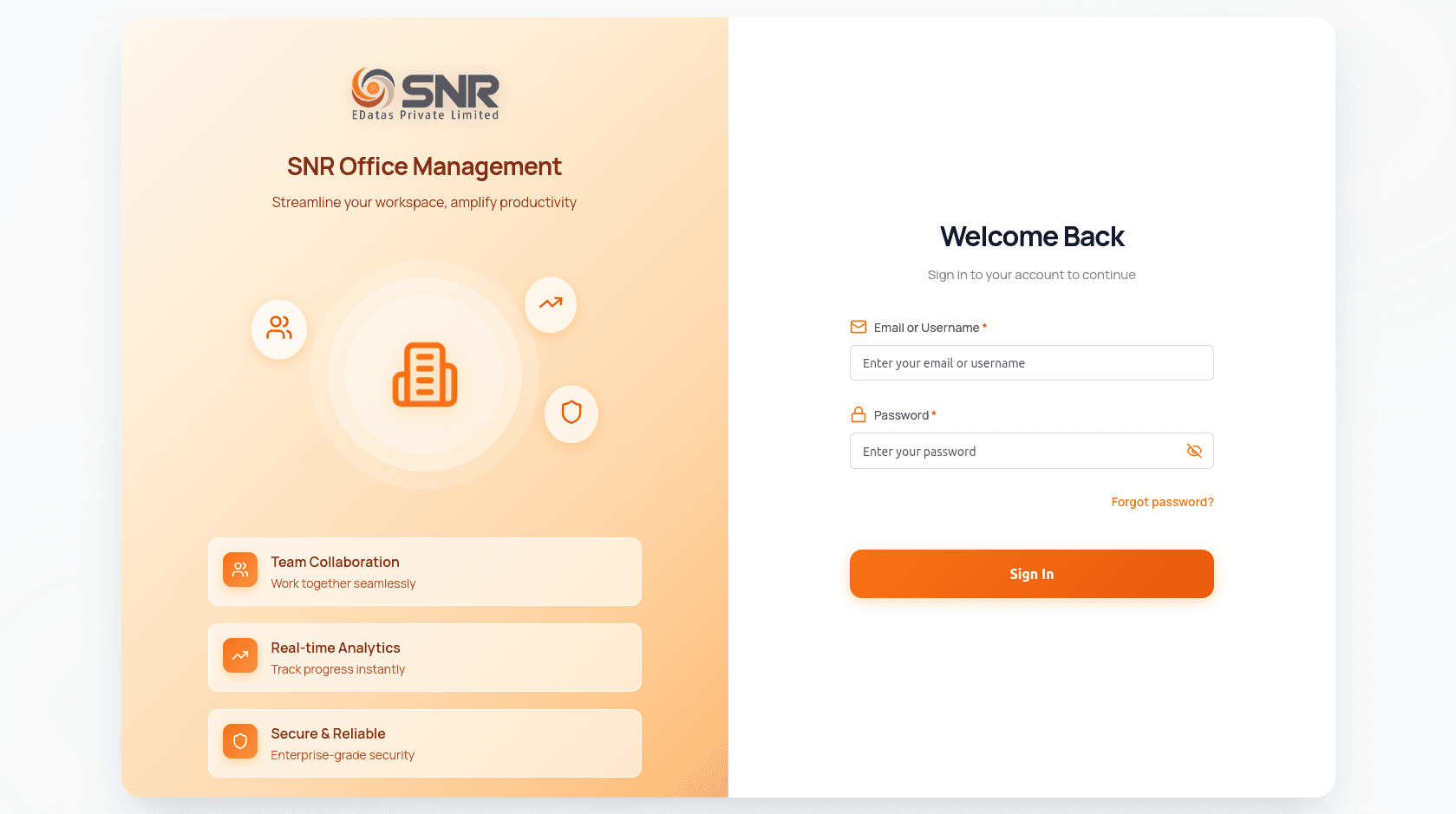Click the padlock icon beside Password label
Screen dimensions: 1456x814
859,414
